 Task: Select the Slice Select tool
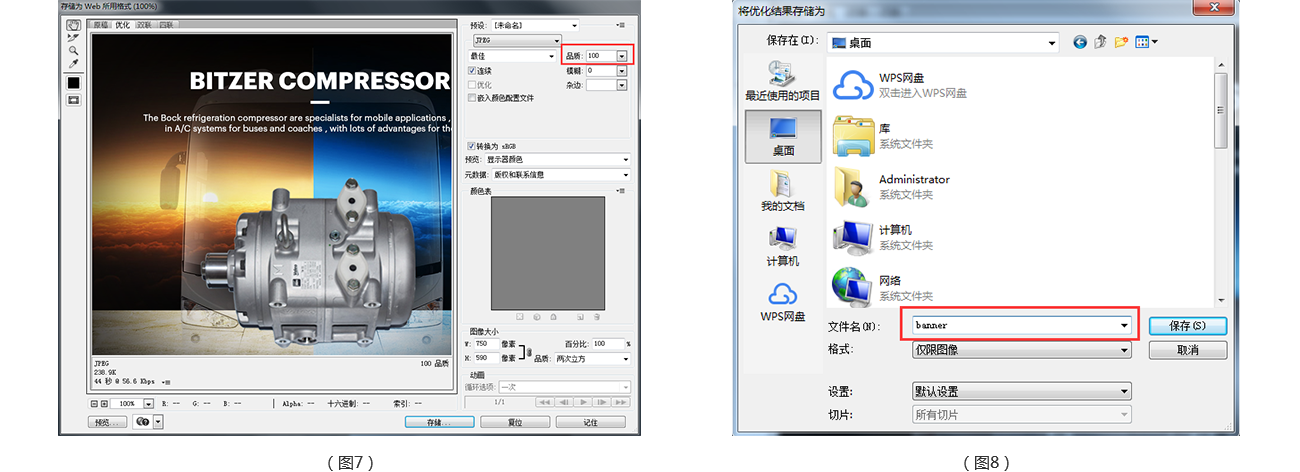73,37
